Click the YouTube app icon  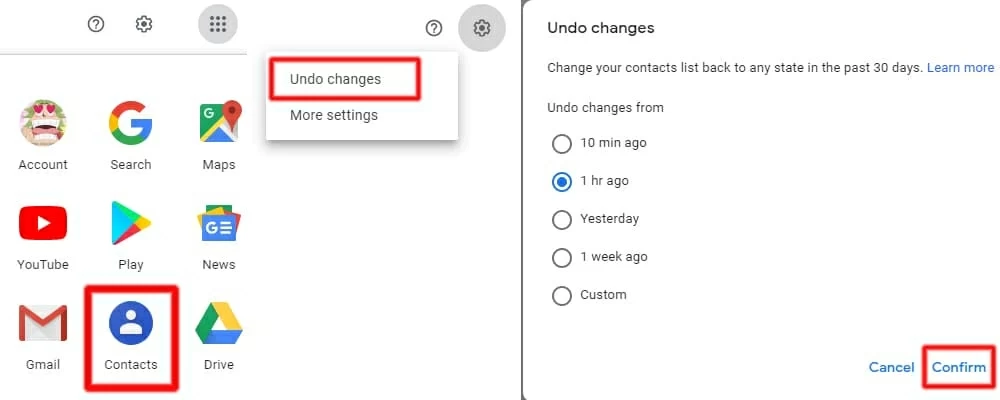(43, 224)
